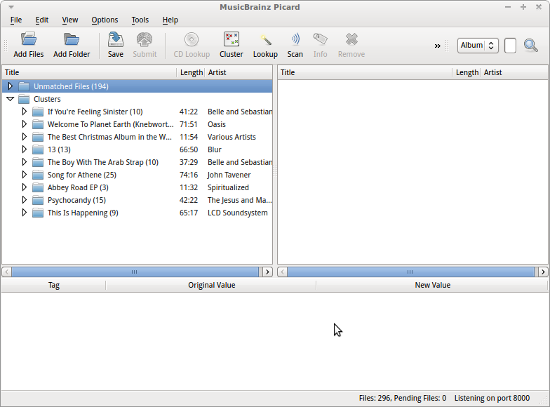550x407 pixels.
Task: Expand The Best Christmas Album cluster
Action: click(24, 137)
